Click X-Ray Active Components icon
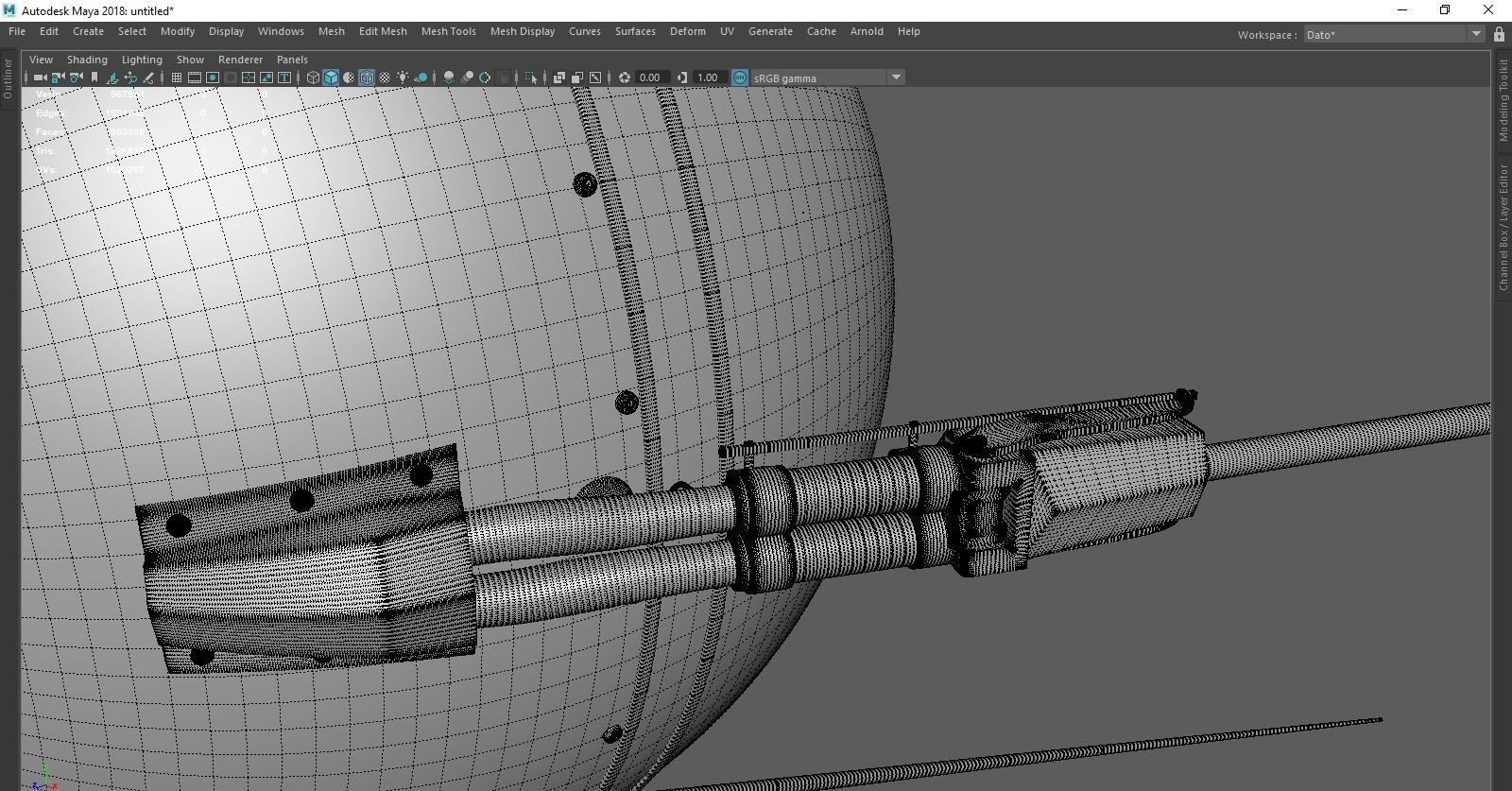Screen dimensions: 1512x791 pos(577,77)
